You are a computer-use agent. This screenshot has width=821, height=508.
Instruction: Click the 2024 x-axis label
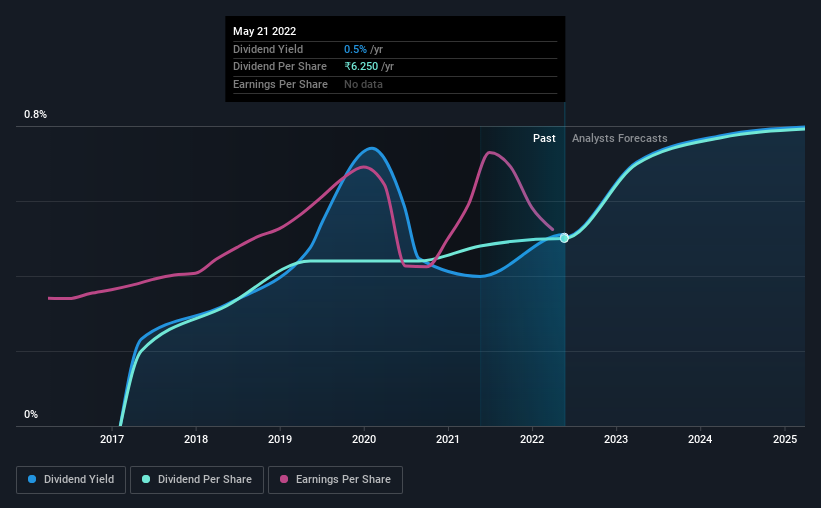(700, 439)
